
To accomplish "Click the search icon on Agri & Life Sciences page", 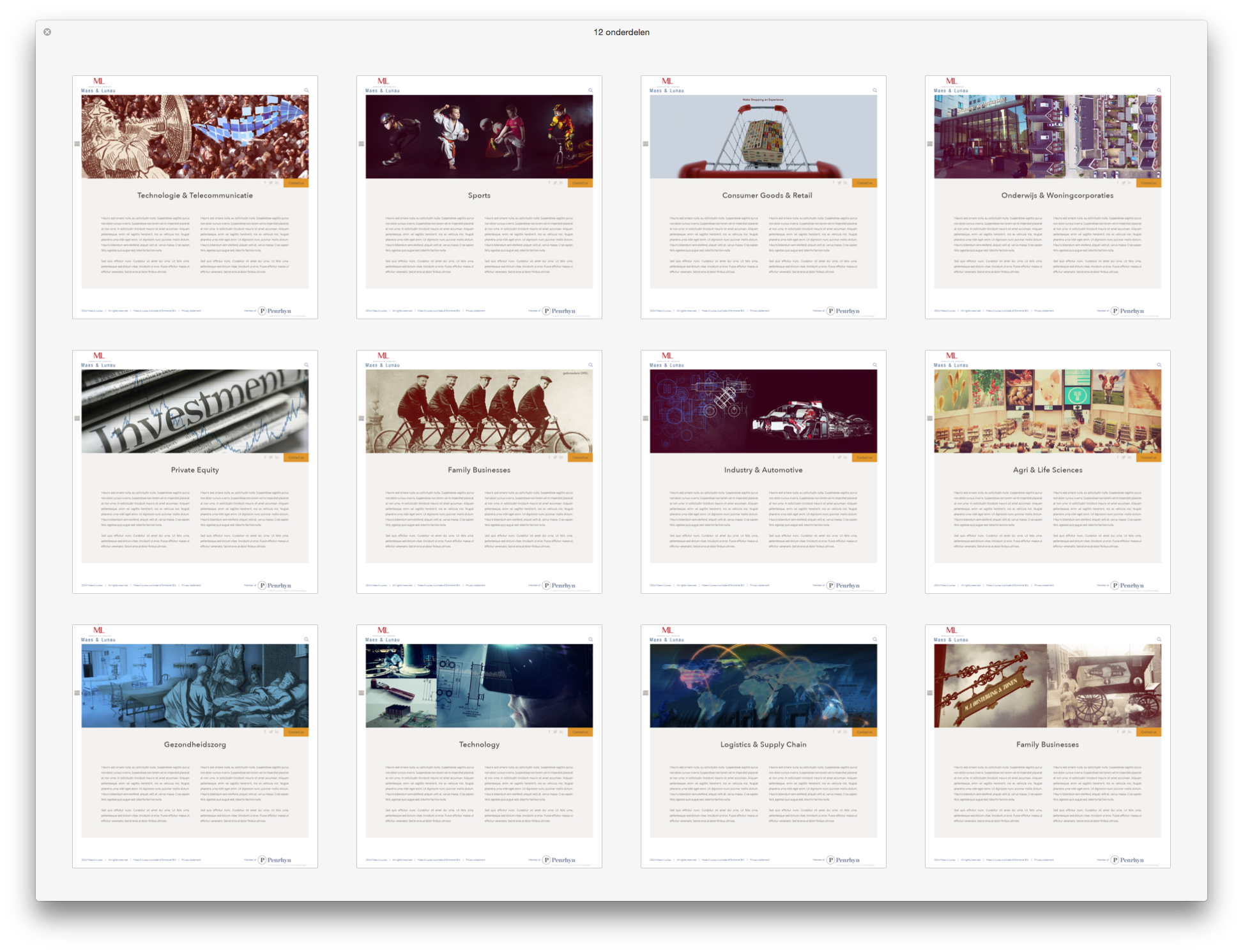I will click(1159, 365).
